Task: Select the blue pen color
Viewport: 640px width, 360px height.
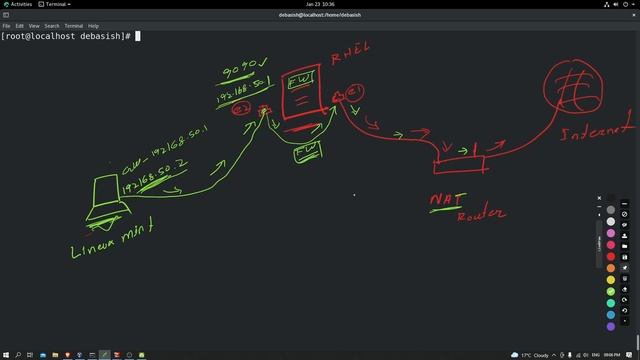Action: click(x=611, y=315)
